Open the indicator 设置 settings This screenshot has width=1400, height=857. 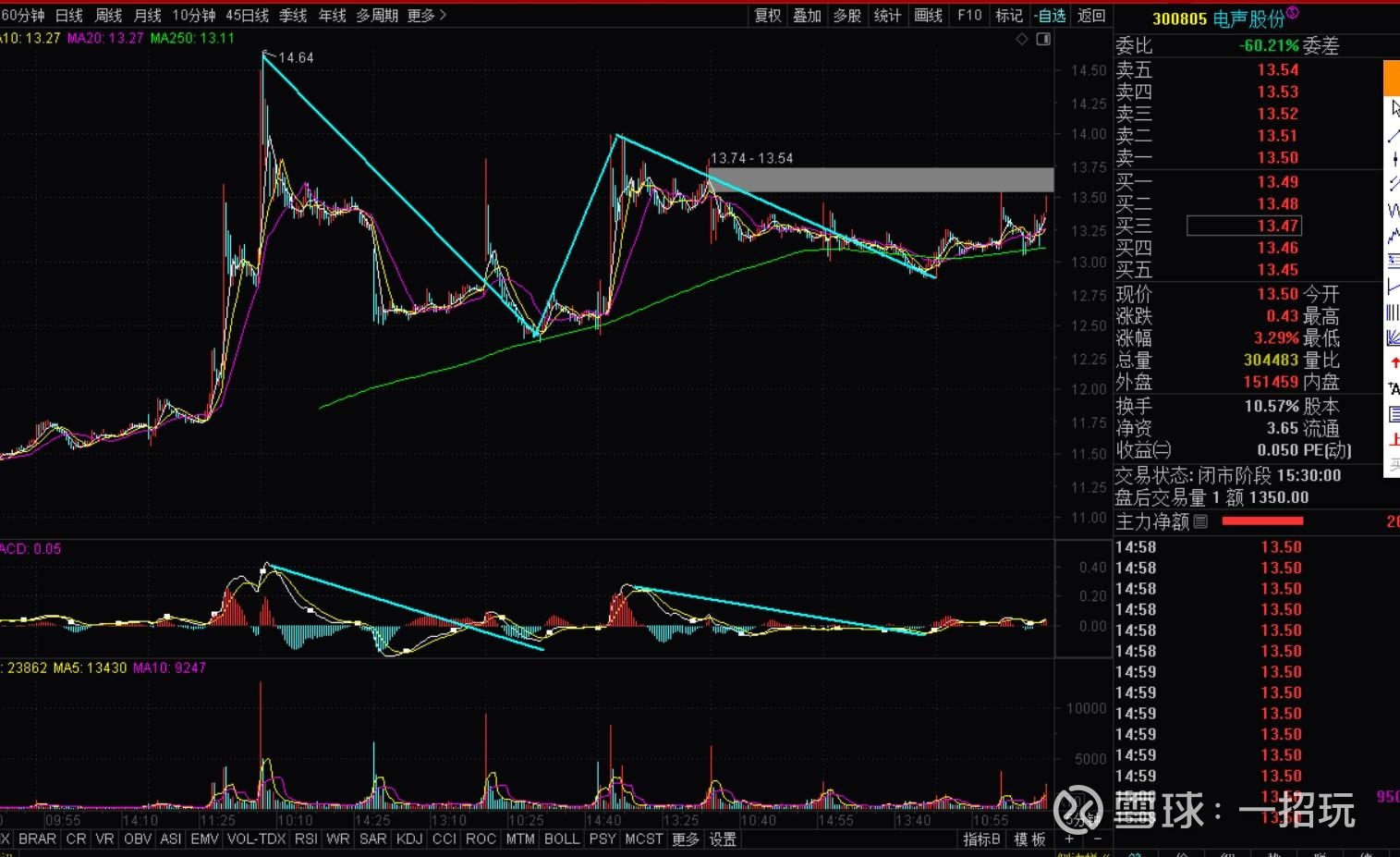(x=723, y=839)
